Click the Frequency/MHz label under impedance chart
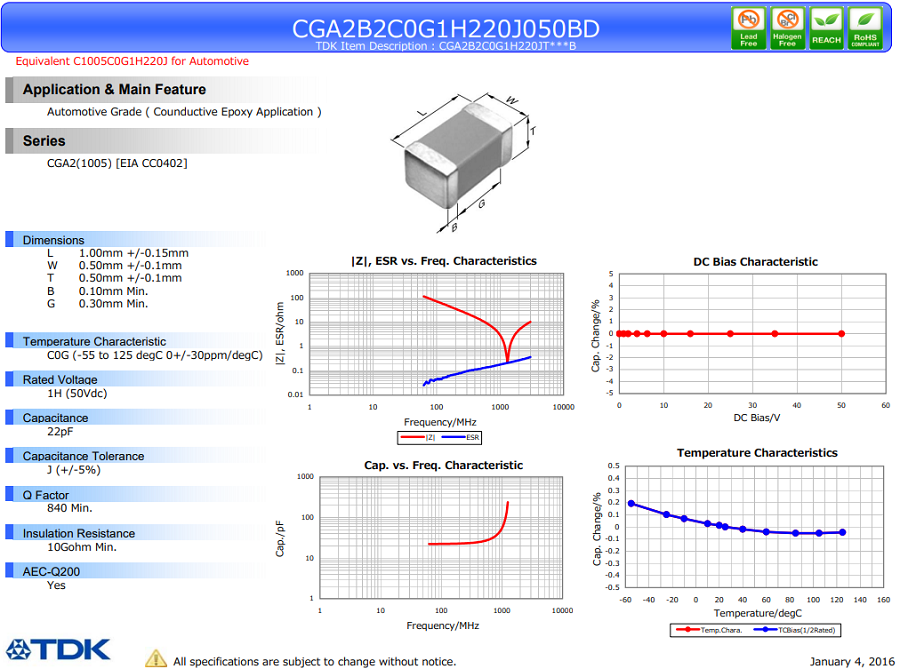The width and height of the screenshot is (900, 669). (x=440, y=422)
